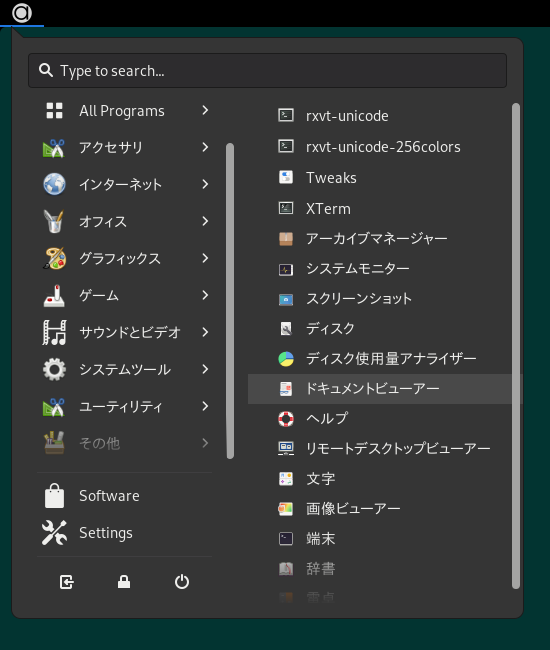Screen dimensions: 550x650
Task: Click the Settings label
Action: click(106, 533)
